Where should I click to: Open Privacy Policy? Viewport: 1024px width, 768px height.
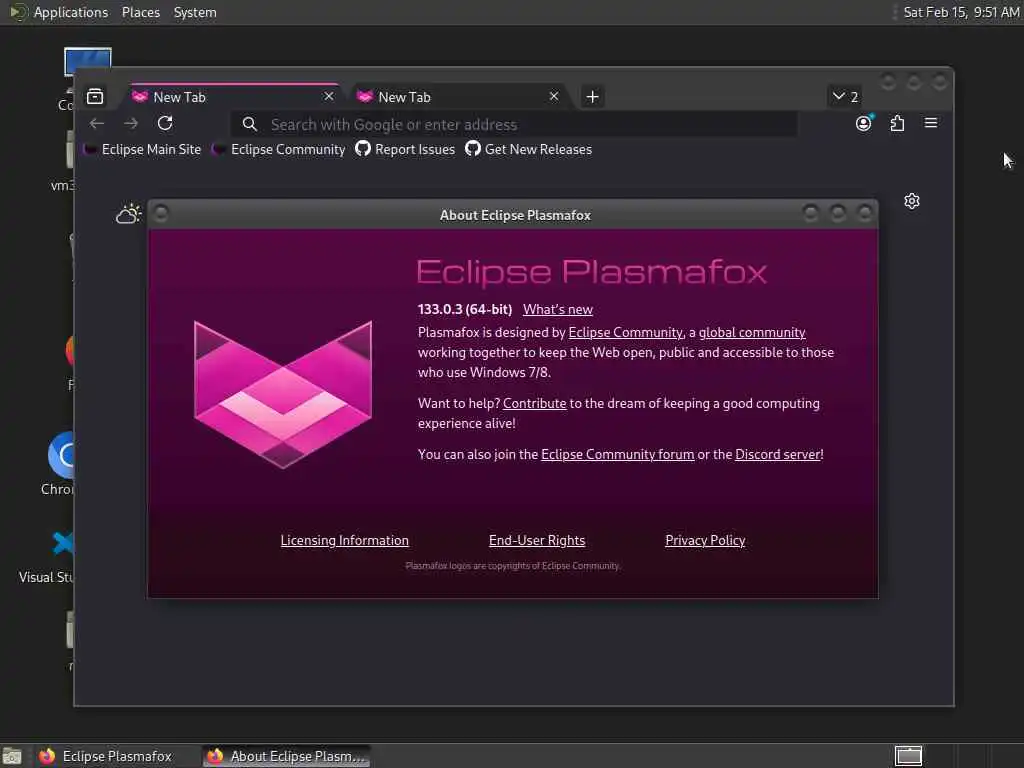705,541
